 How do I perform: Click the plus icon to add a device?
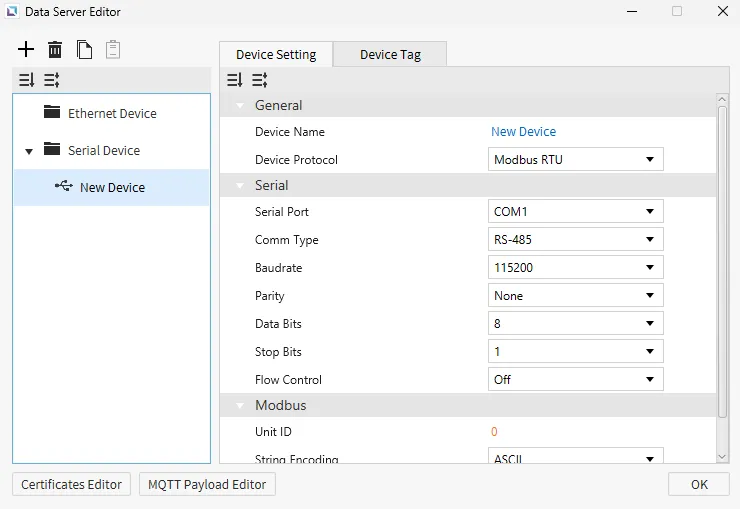(26, 49)
